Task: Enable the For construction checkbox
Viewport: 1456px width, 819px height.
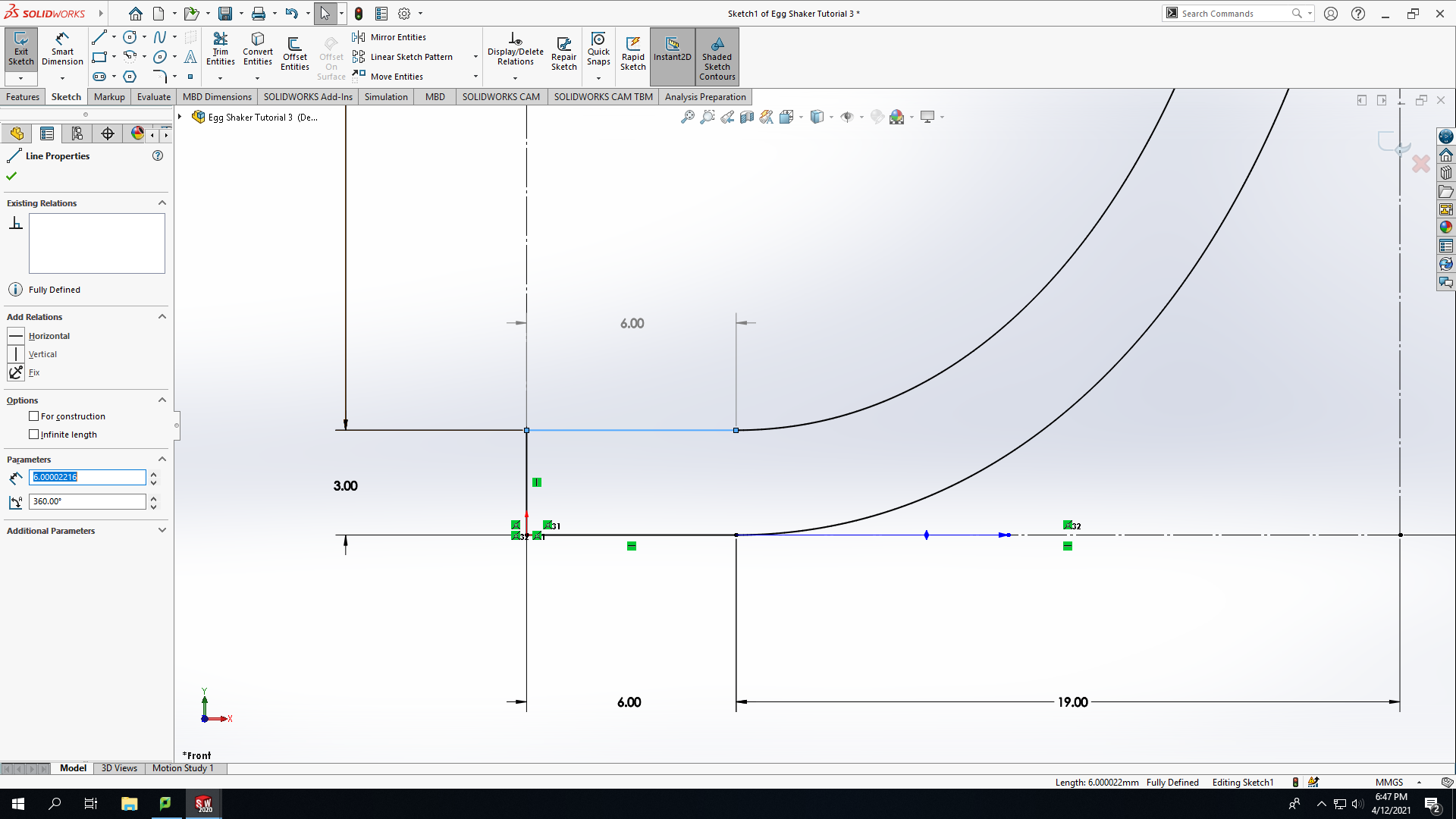Action: pos(33,416)
